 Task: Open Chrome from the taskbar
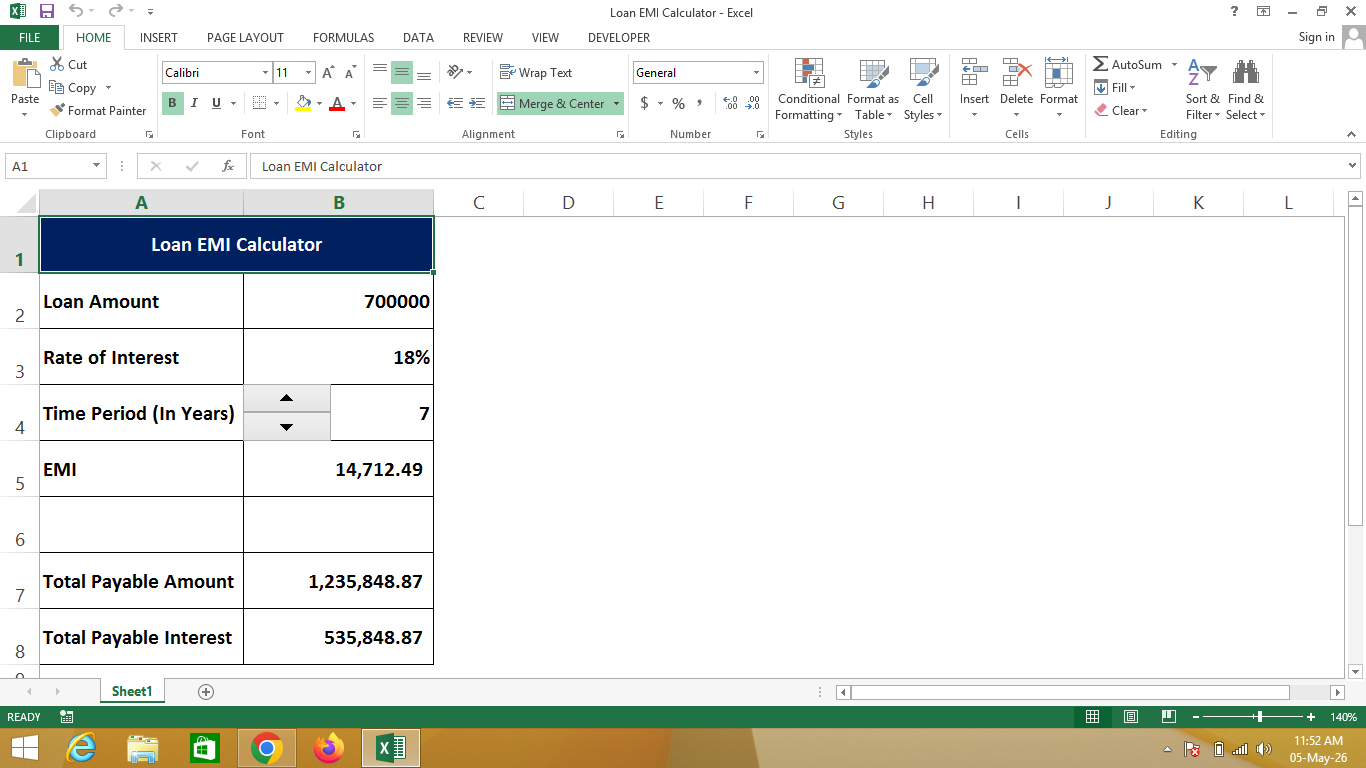coord(266,748)
